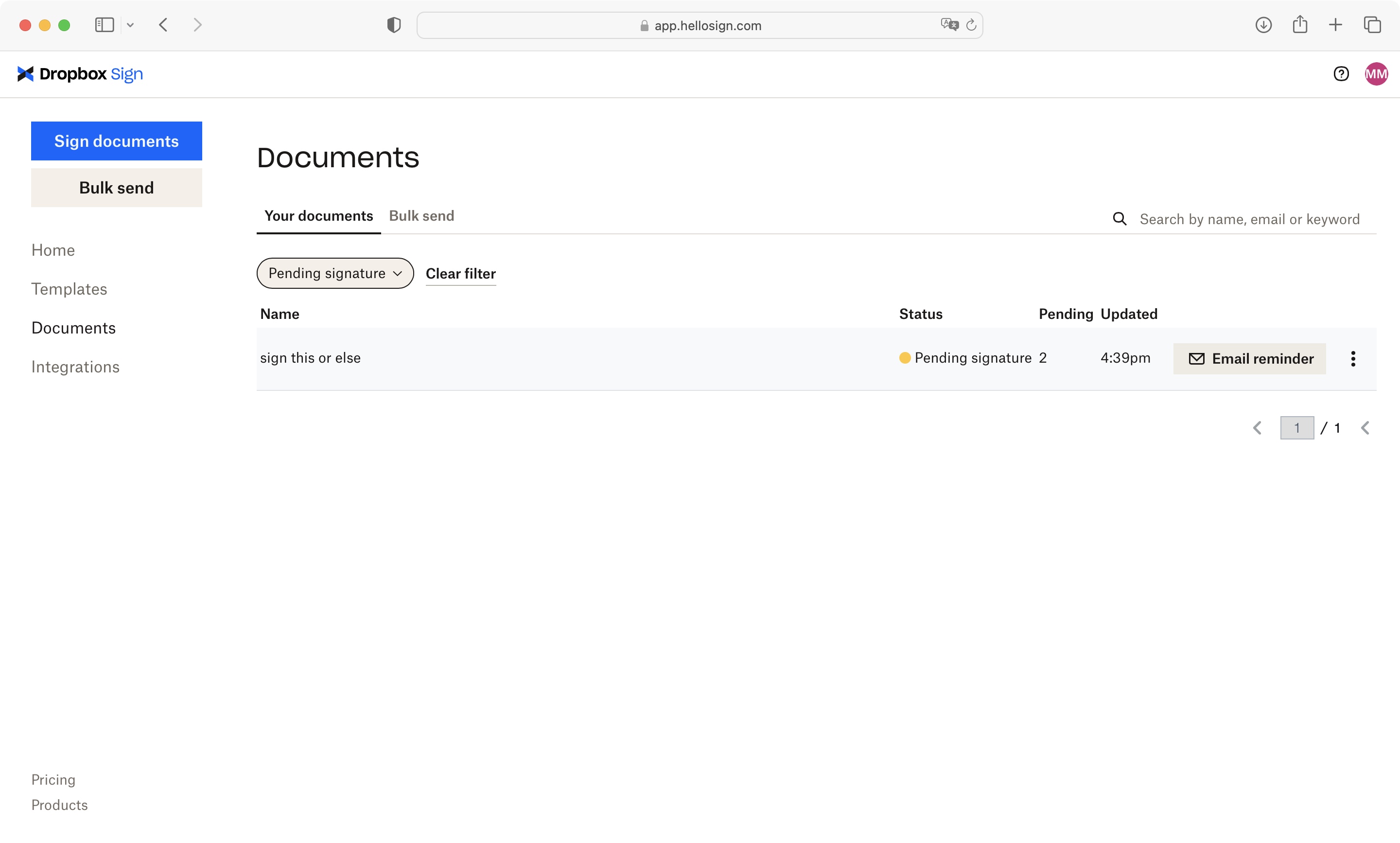Click the Email reminder button
This screenshot has height=843, width=1400.
1250,358
